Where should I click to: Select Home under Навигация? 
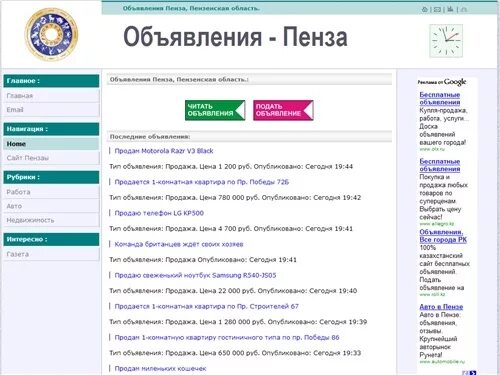pos(51,144)
